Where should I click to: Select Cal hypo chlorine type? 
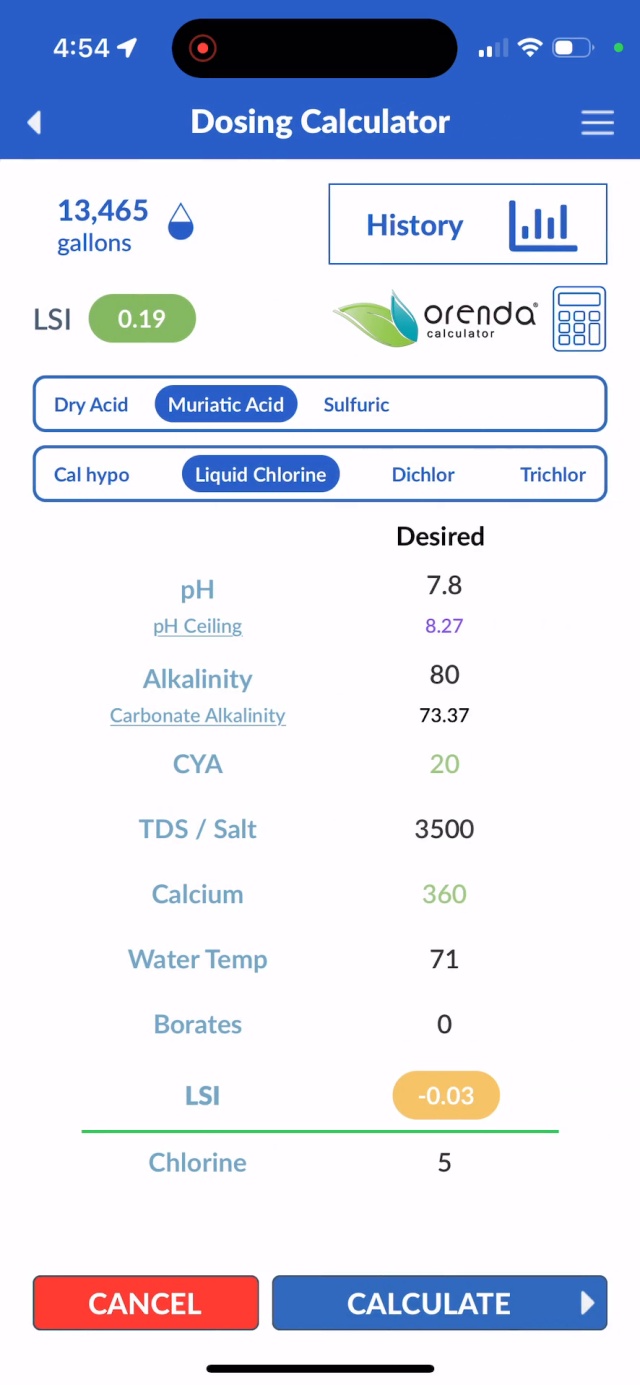(92, 475)
